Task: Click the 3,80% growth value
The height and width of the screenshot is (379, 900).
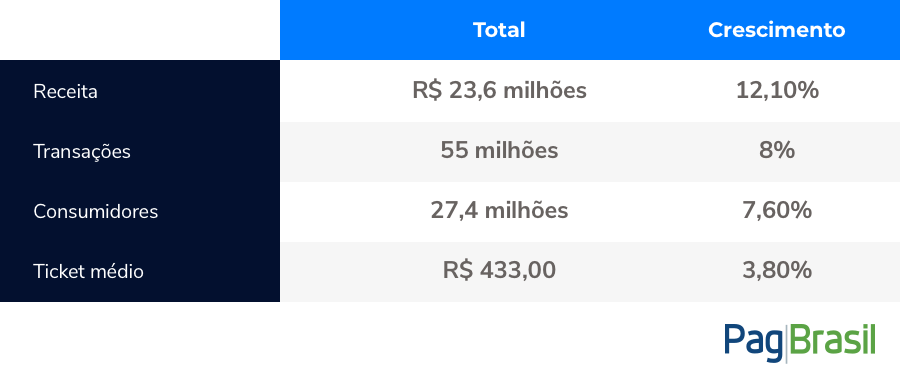Action: (777, 270)
